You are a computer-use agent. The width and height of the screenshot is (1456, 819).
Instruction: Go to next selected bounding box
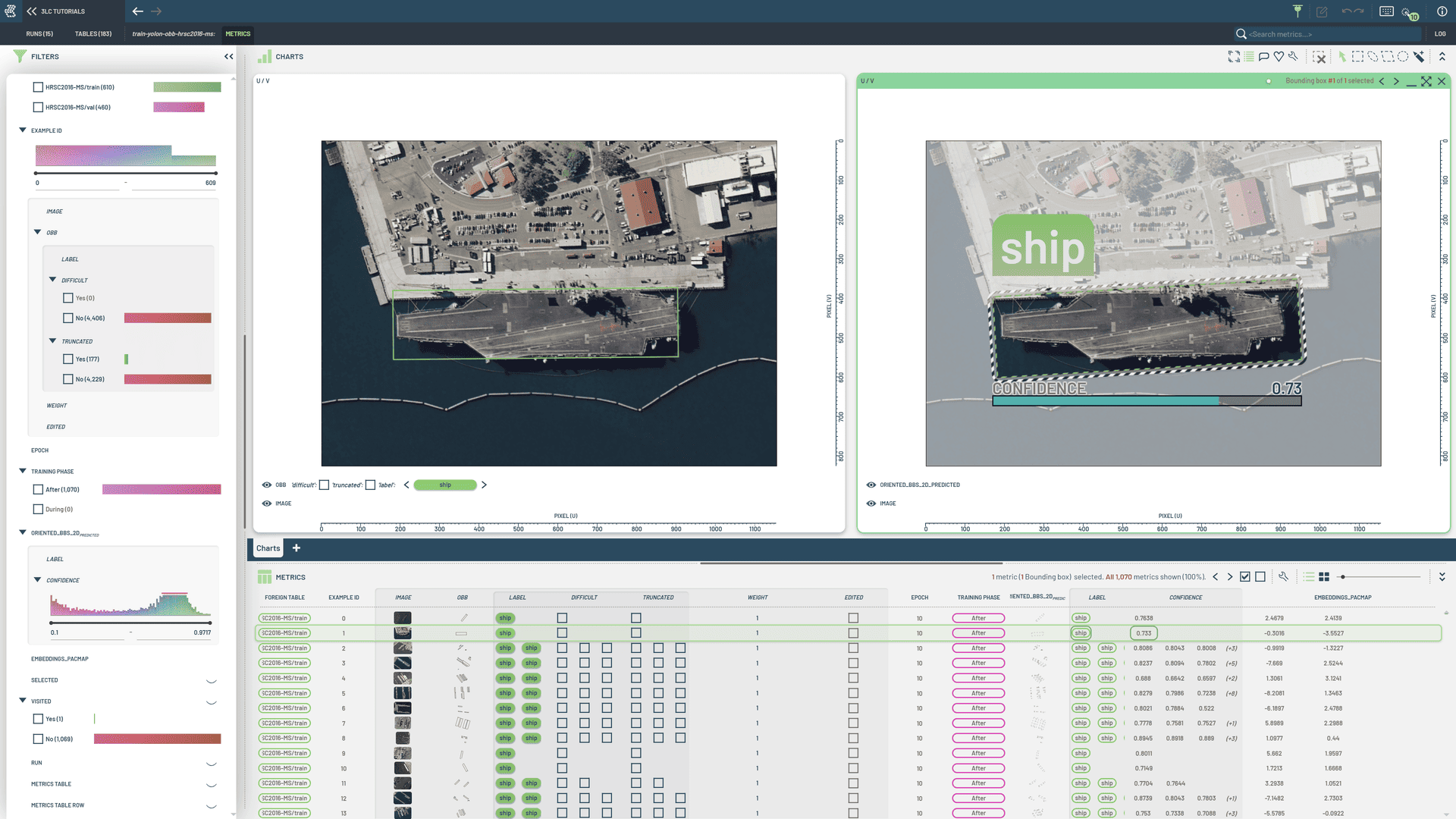point(1396,81)
